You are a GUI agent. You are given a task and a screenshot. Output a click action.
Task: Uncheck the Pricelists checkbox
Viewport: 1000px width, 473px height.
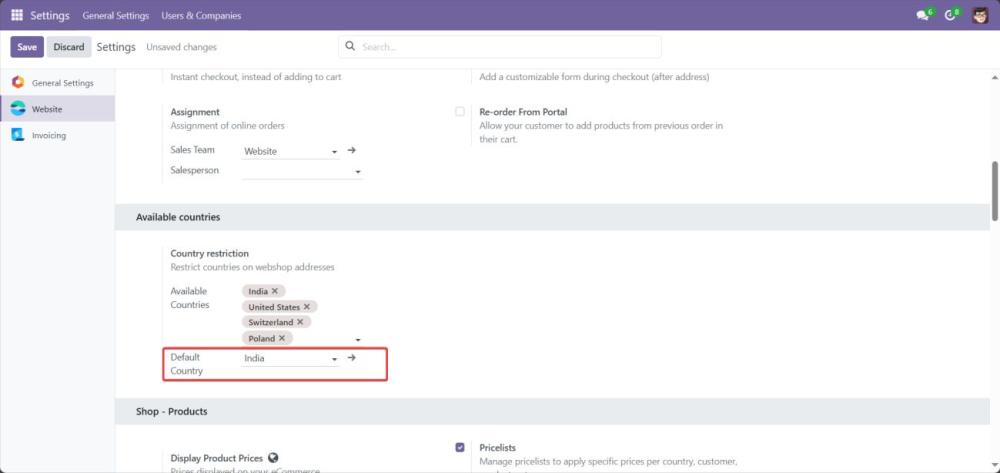460,448
